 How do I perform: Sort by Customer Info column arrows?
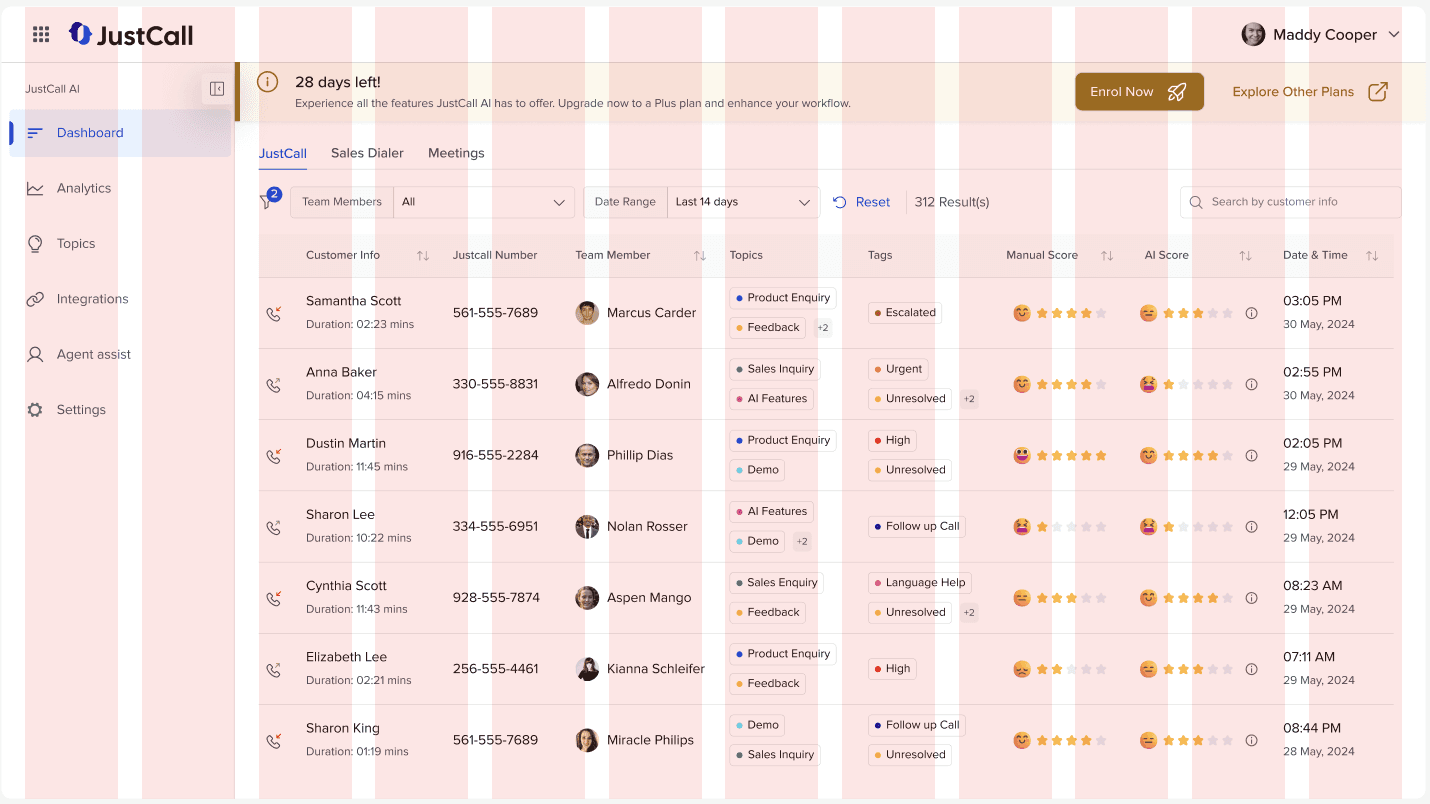click(423, 256)
